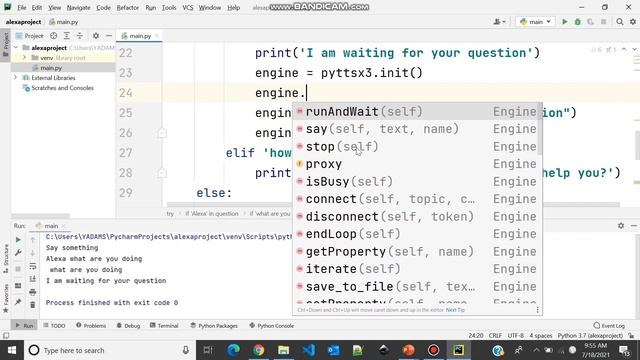Click the wrench icon in Run panel
Screen dimensions: 640x360
point(18,253)
